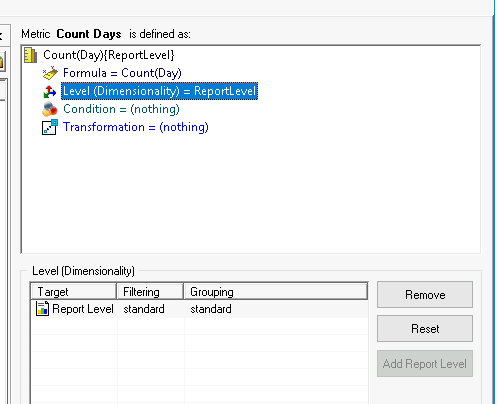The width and height of the screenshot is (498, 404).
Task: Click the Condition colored spheres icon
Action: [50, 109]
